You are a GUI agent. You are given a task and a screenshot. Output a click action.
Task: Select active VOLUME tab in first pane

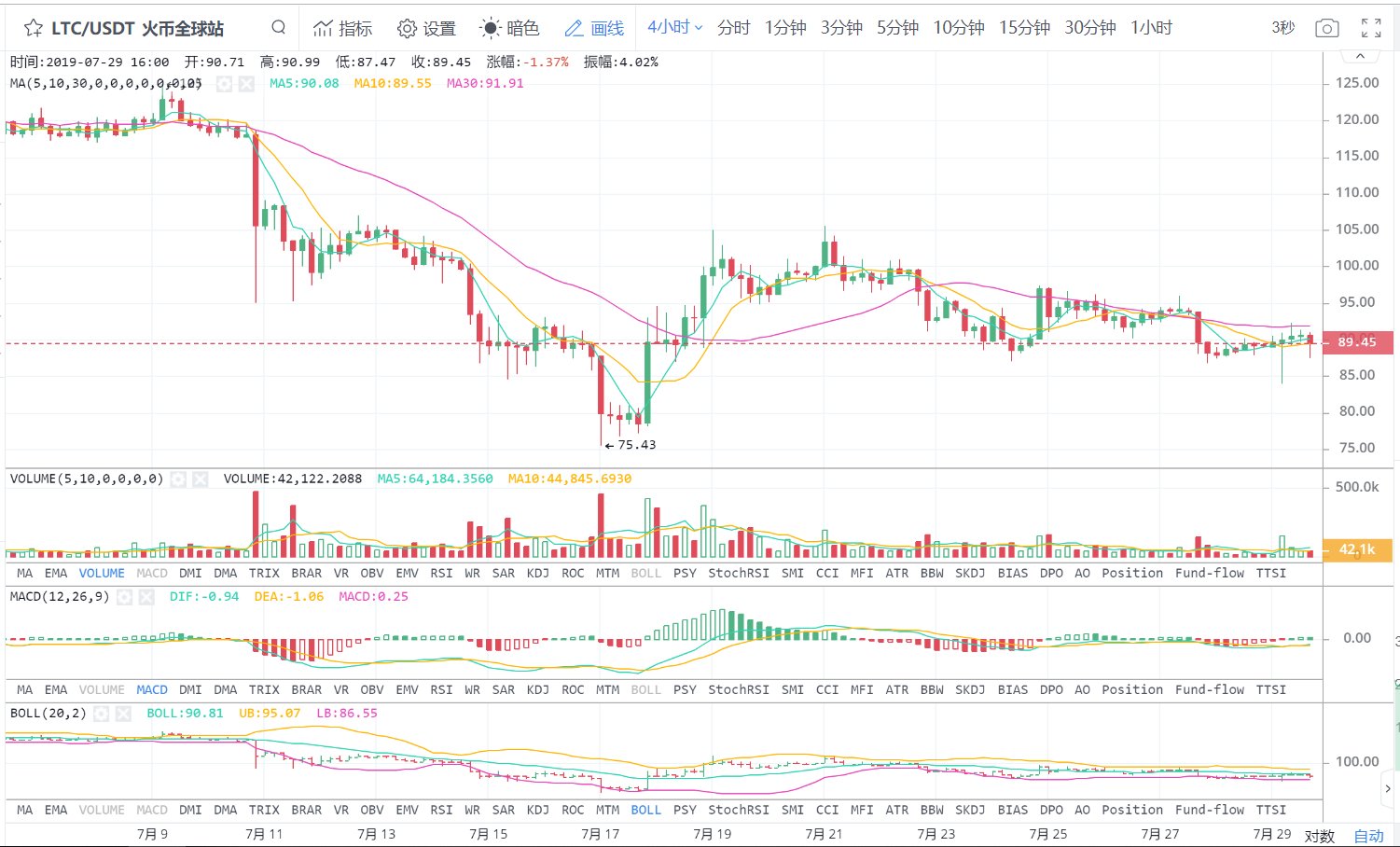point(102,574)
